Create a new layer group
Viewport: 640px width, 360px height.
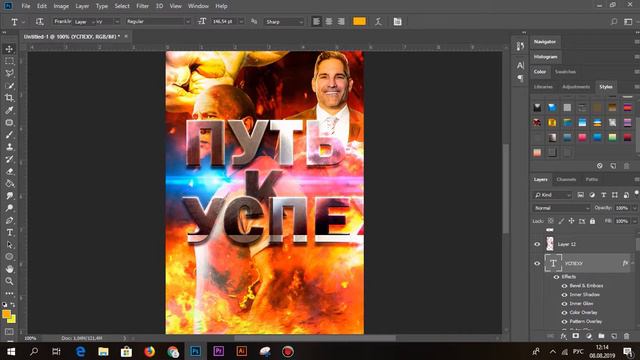(601, 336)
